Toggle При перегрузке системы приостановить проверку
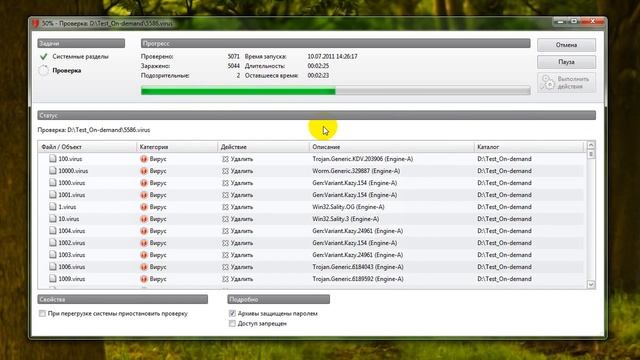The width and height of the screenshot is (640, 360). (42, 313)
